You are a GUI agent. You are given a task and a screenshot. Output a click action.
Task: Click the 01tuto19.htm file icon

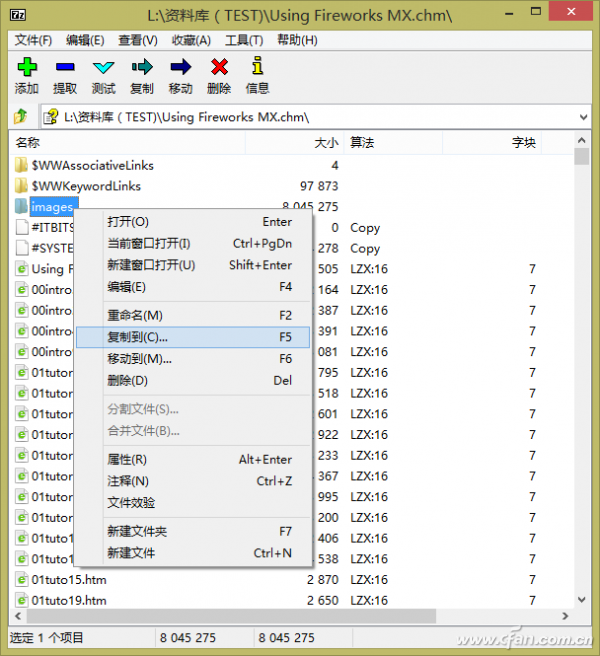pos(22,600)
